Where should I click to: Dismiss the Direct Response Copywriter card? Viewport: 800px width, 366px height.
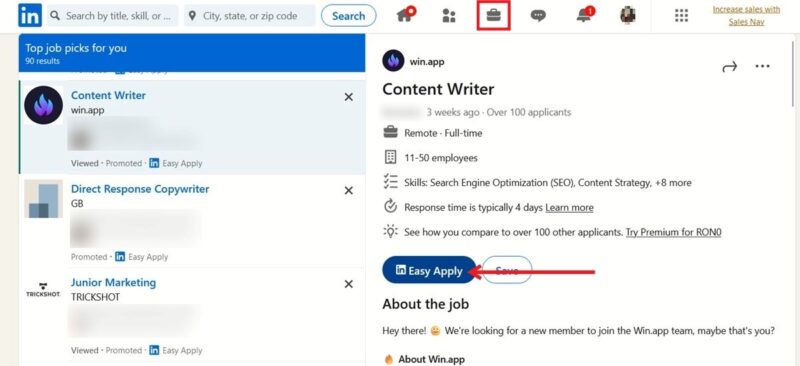pos(348,190)
